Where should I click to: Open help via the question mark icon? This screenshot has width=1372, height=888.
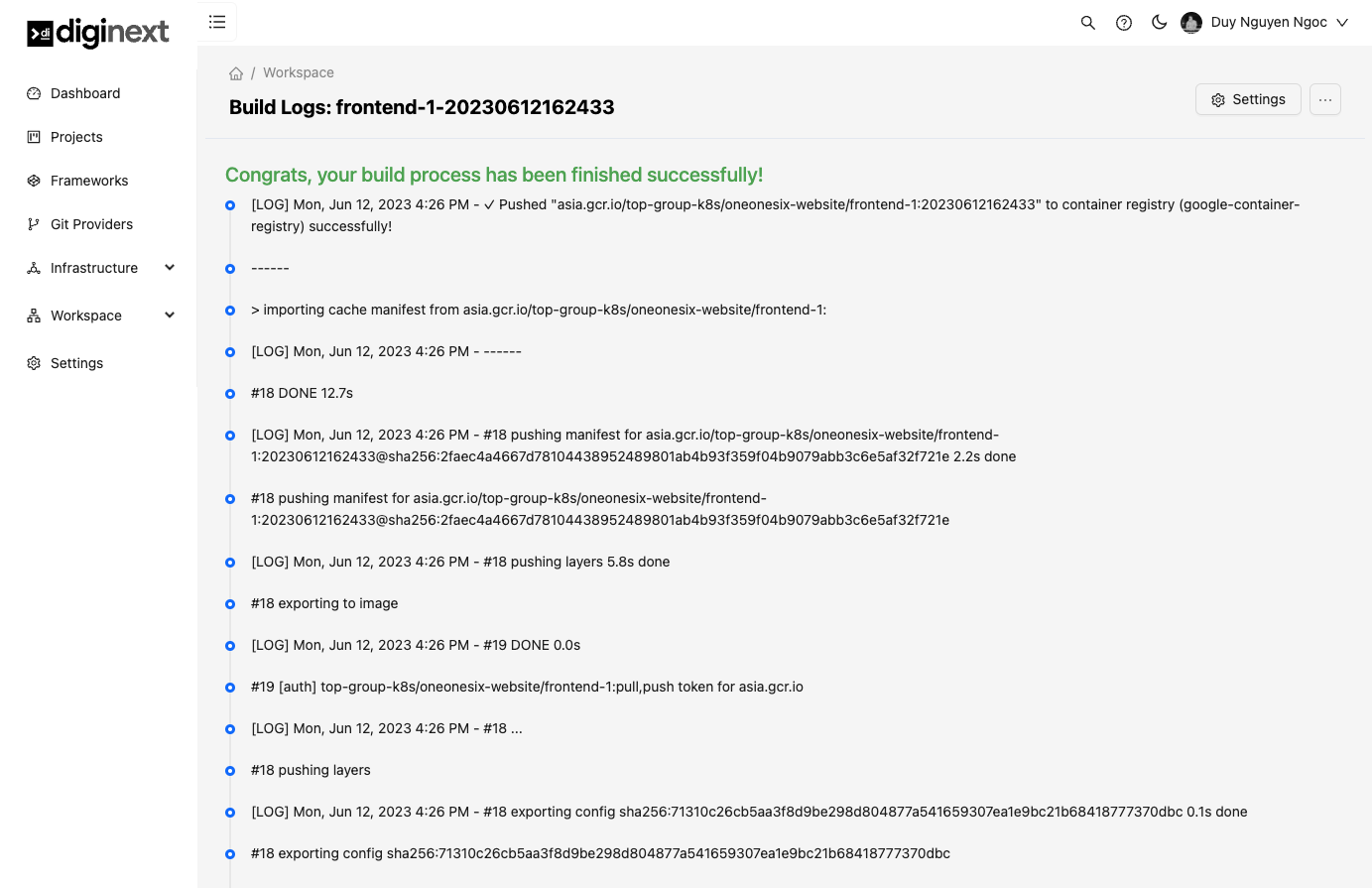click(1123, 22)
